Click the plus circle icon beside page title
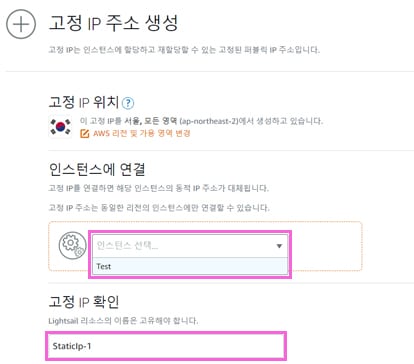 tap(21, 24)
